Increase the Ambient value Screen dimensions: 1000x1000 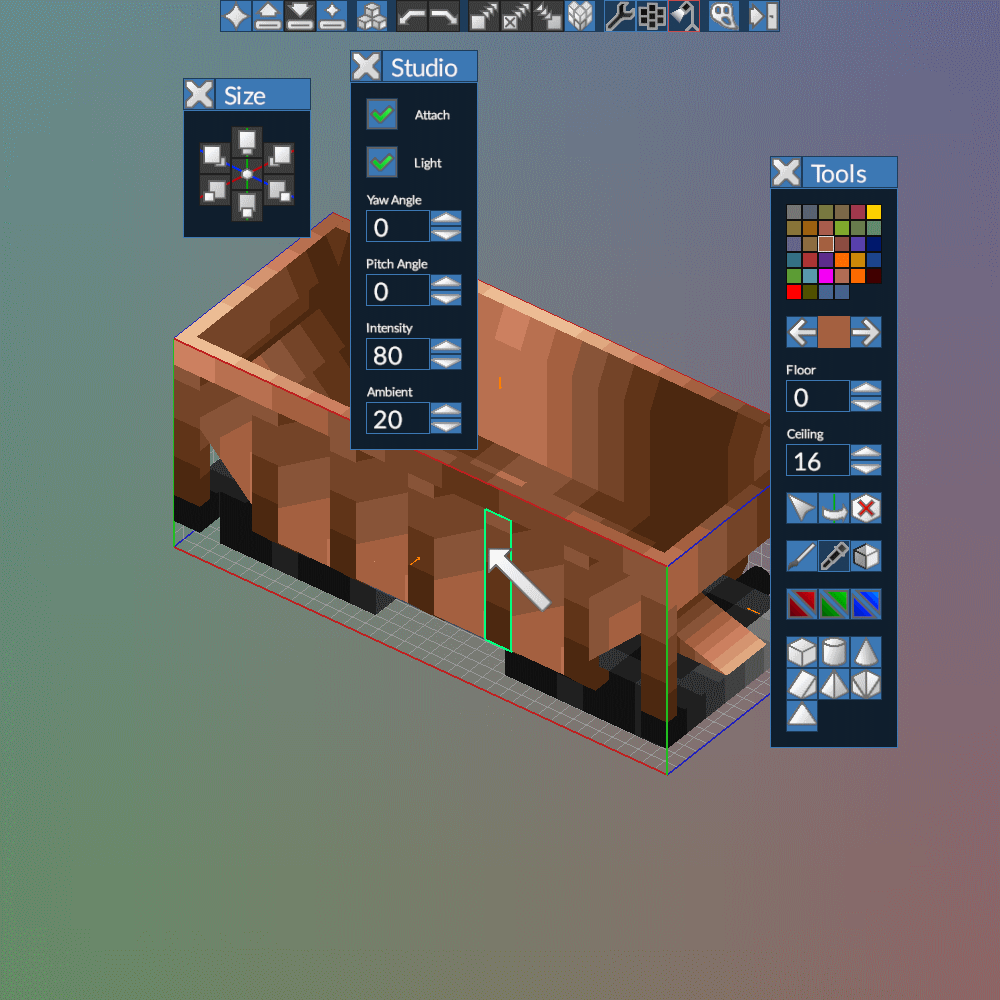[x=446, y=410]
